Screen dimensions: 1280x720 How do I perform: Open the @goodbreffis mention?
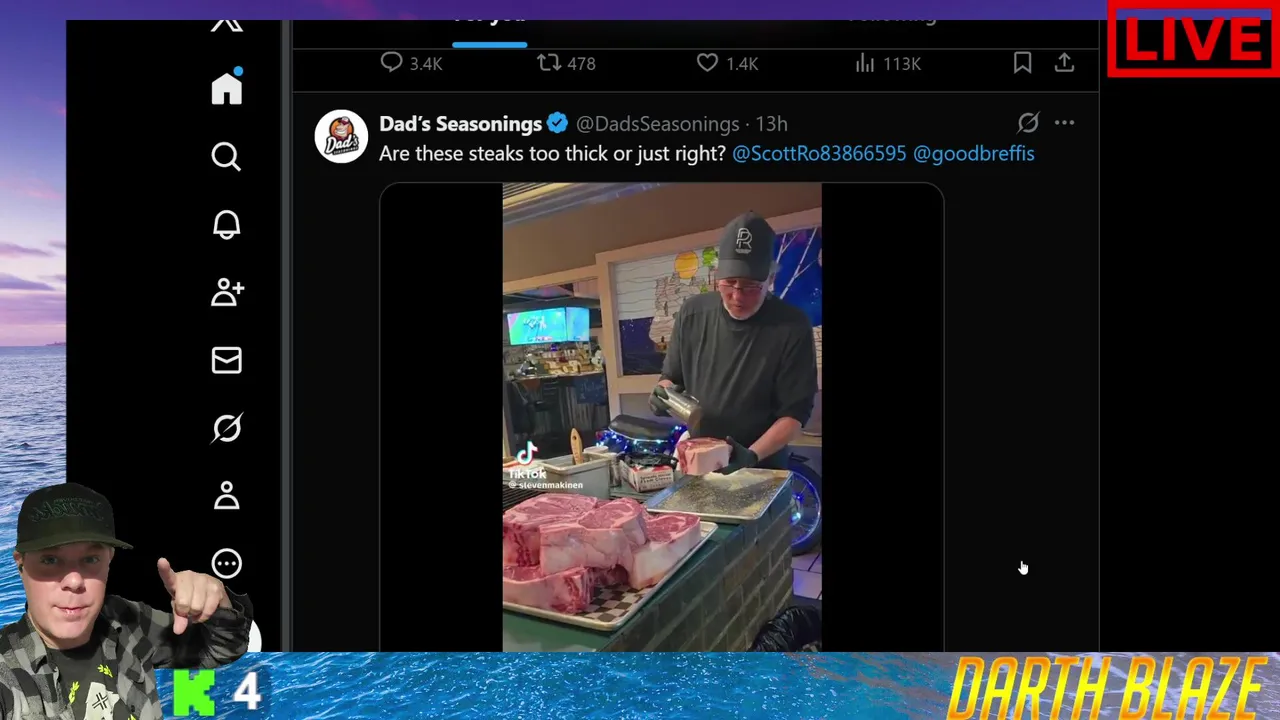973,153
